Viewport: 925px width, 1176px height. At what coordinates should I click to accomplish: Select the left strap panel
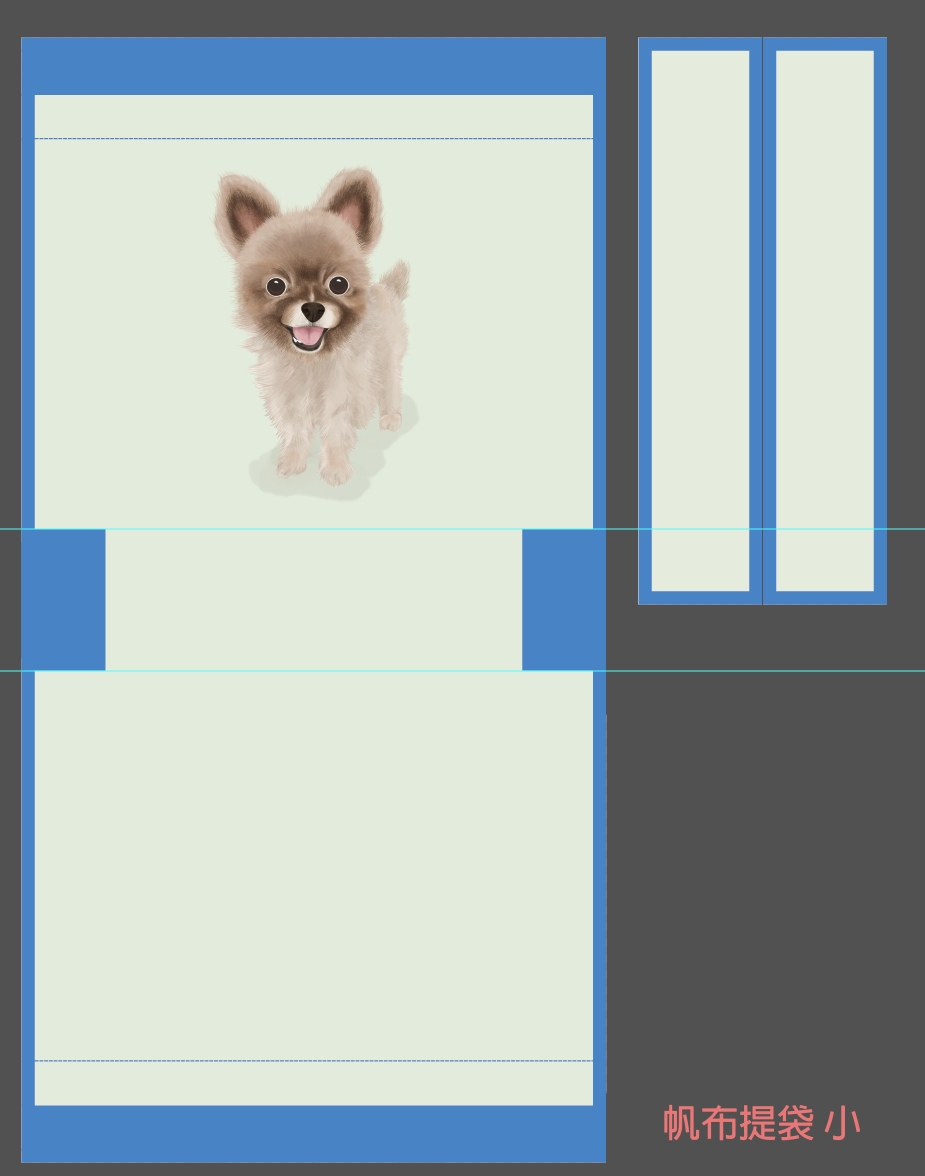pos(700,320)
